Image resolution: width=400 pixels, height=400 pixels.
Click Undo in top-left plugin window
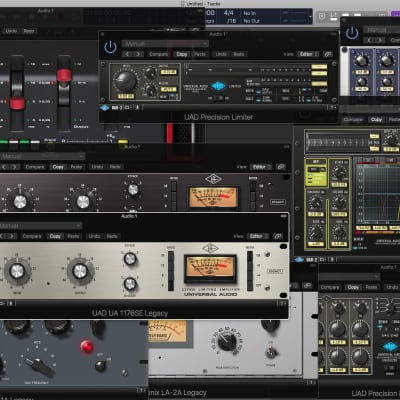tap(11, 31)
